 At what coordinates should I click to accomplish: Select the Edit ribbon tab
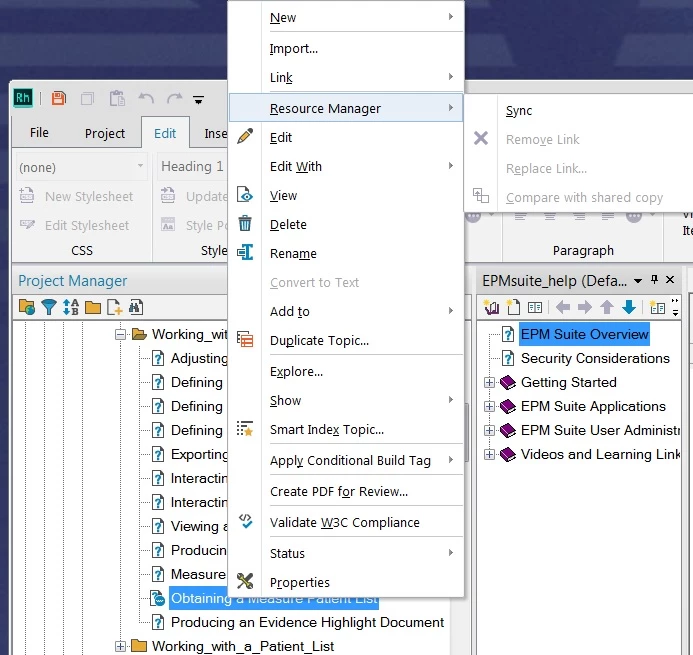tap(165, 133)
